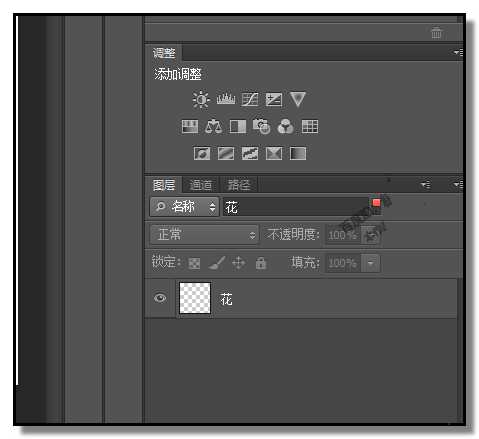Add an Exposure adjustment layer
Image resolution: width=479 pixels, height=439 pixels.
click(274, 99)
